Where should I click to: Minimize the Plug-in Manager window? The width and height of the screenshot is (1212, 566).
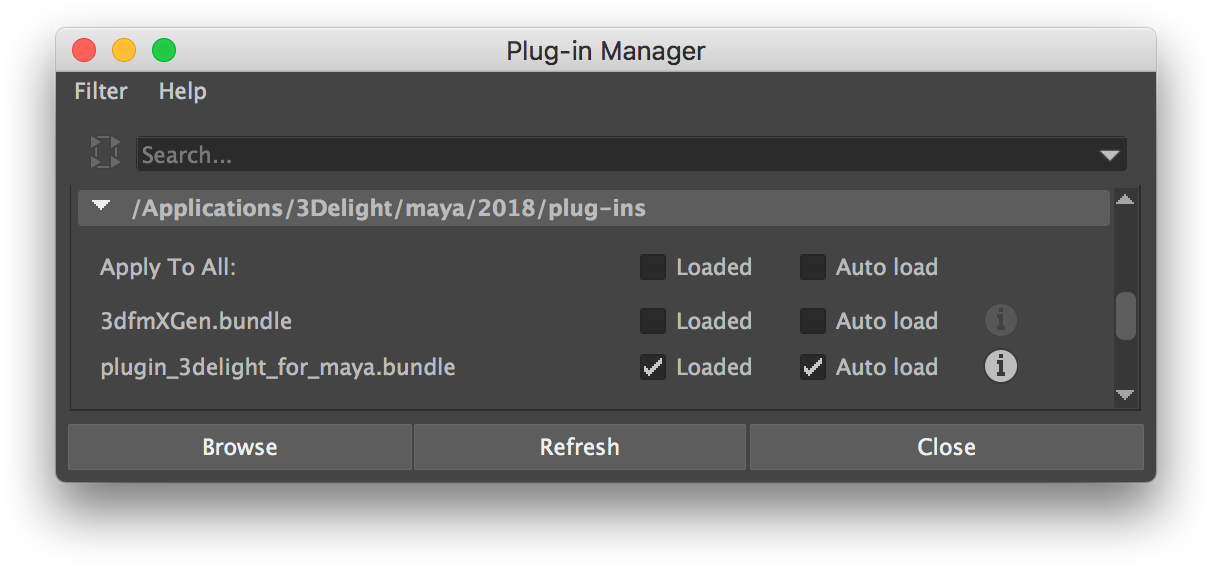click(x=124, y=50)
